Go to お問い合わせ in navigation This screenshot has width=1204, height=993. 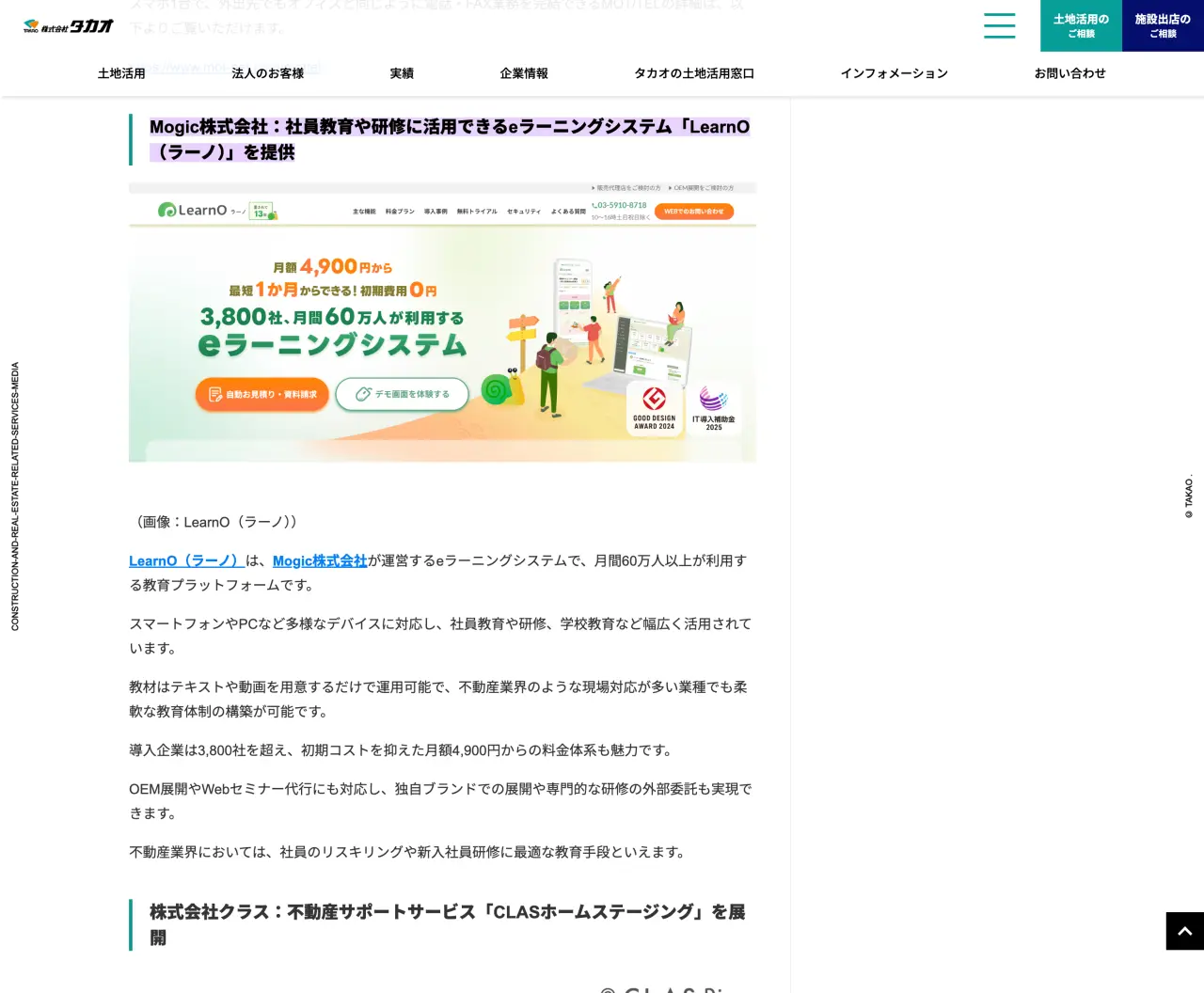[x=1070, y=73]
